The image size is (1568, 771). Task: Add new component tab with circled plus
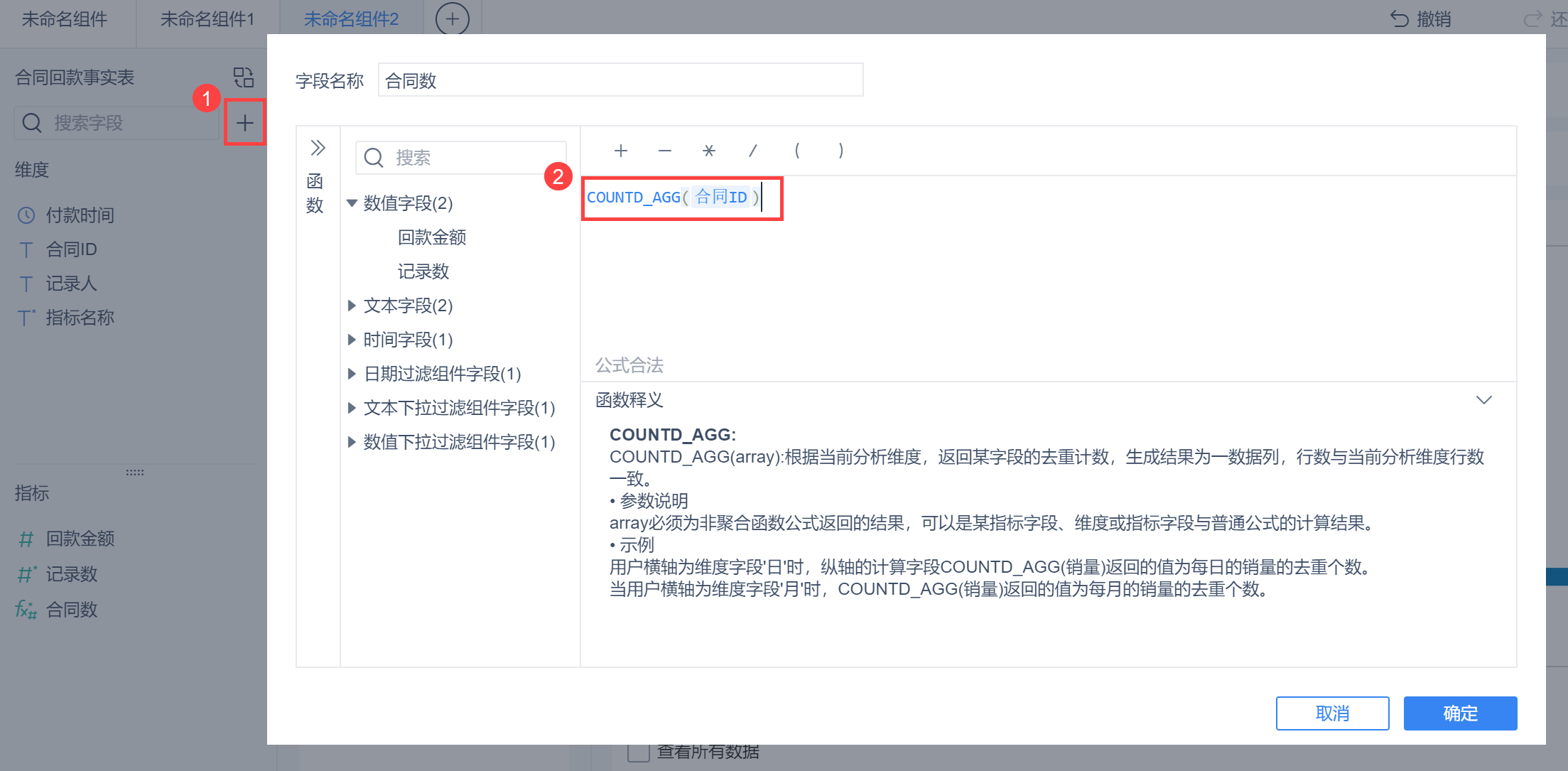click(452, 19)
